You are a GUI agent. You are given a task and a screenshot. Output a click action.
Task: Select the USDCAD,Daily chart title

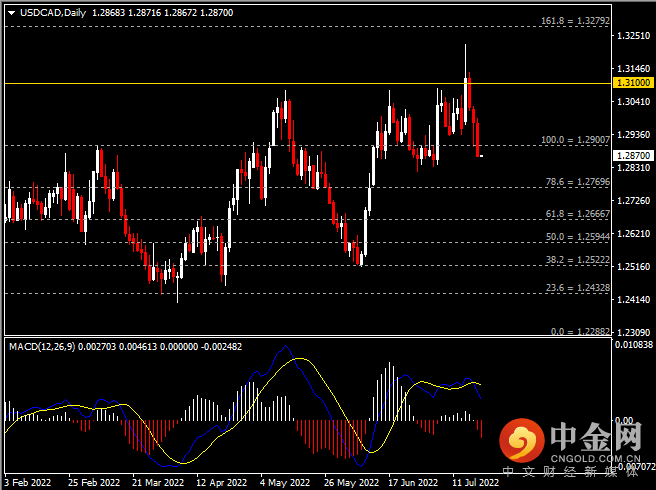[x=53, y=13]
